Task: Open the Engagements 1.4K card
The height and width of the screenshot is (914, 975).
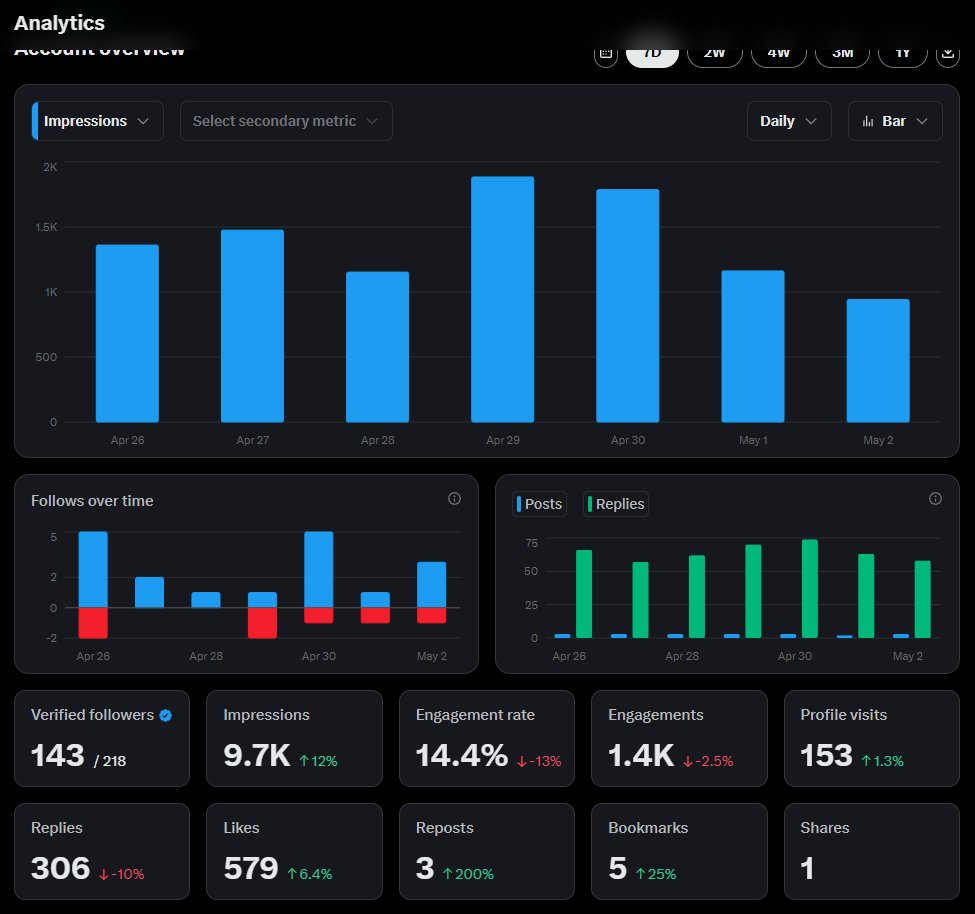Action: click(x=679, y=739)
